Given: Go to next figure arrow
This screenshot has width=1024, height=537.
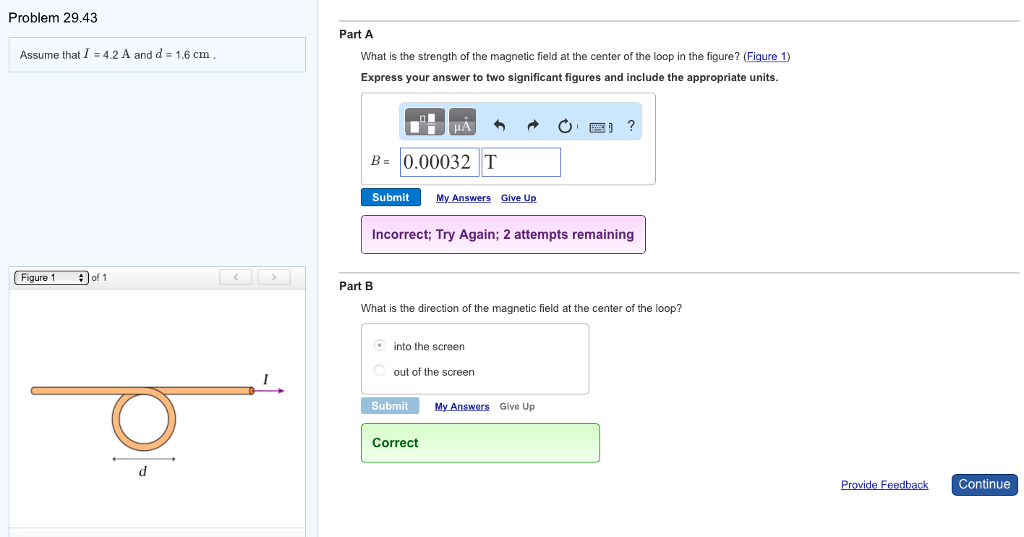Looking at the screenshot, I should [274, 278].
